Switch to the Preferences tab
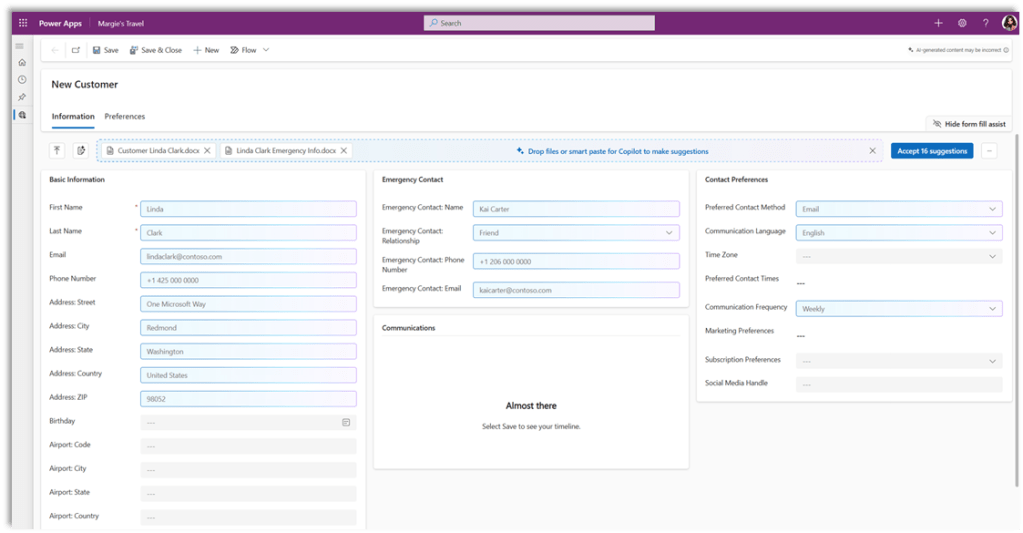Image resolution: width=1023 pixels, height=533 pixels. pos(125,117)
